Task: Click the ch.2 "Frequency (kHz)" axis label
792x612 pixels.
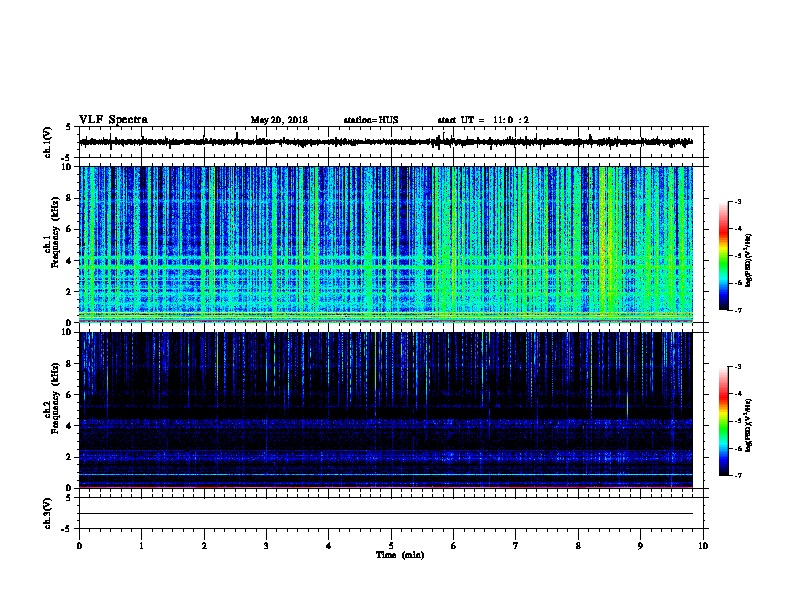Action: coord(55,398)
